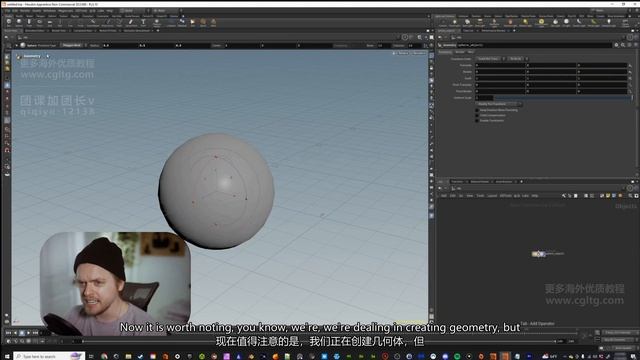This screenshot has width=640, height=360.
Task: Add new pane tab beside Geometry Spreadsheet
Action: pyautogui.click(x=158, y=31)
